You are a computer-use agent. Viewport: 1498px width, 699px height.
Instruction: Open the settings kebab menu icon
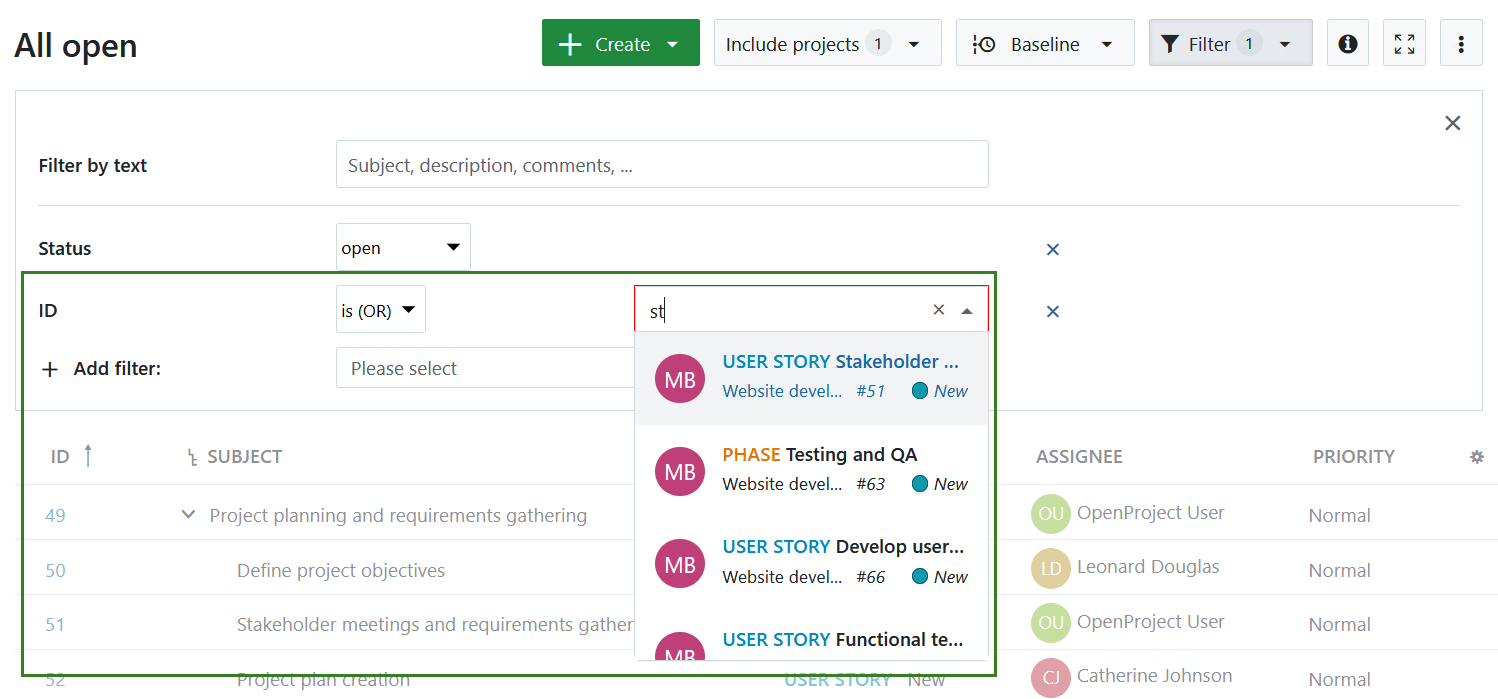click(1461, 42)
